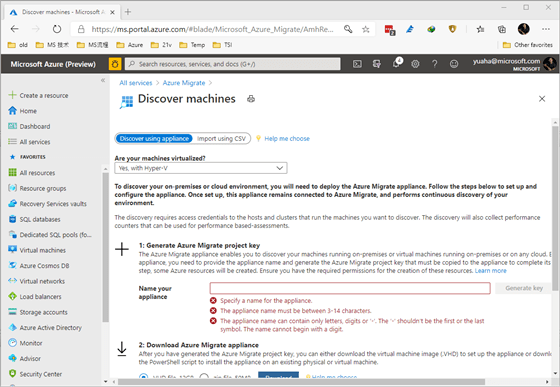Click Azure Migrate breadcrumb
The height and width of the screenshot is (387, 560).
[x=184, y=83]
